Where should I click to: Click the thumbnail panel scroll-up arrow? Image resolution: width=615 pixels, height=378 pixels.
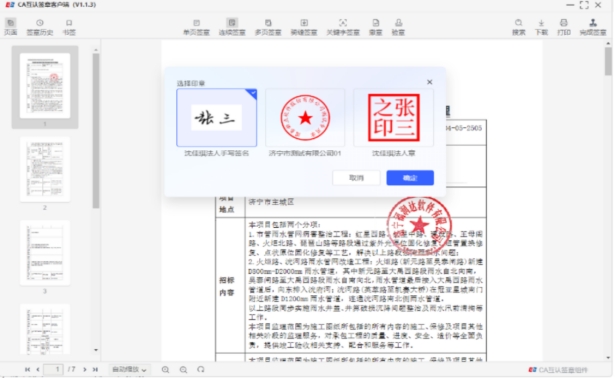click(96, 50)
